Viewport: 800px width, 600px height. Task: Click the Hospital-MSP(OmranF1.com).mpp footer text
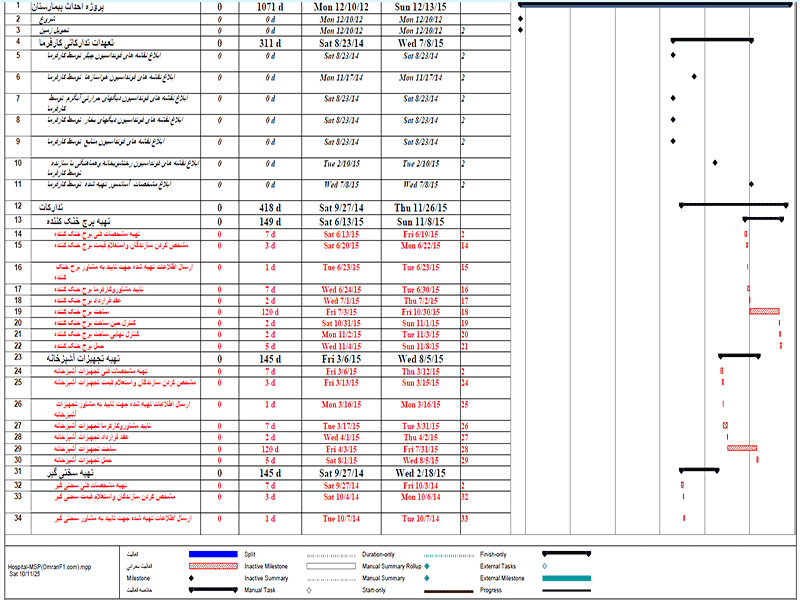(48, 566)
